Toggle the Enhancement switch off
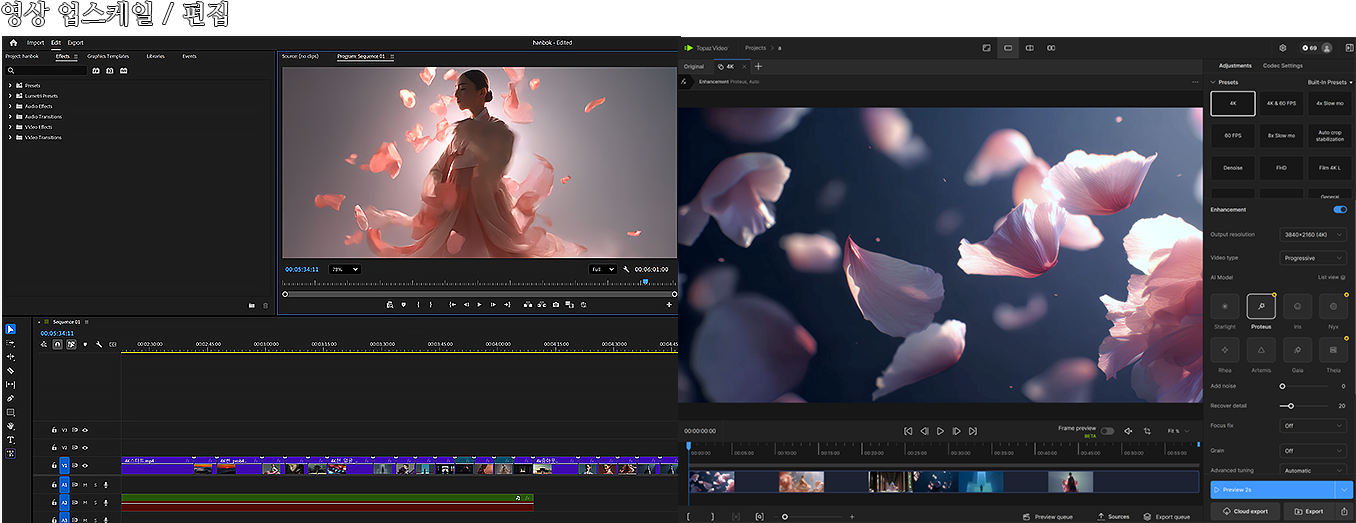The height and width of the screenshot is (523, 1356). pyautogui.click(x=1340, y=210)
